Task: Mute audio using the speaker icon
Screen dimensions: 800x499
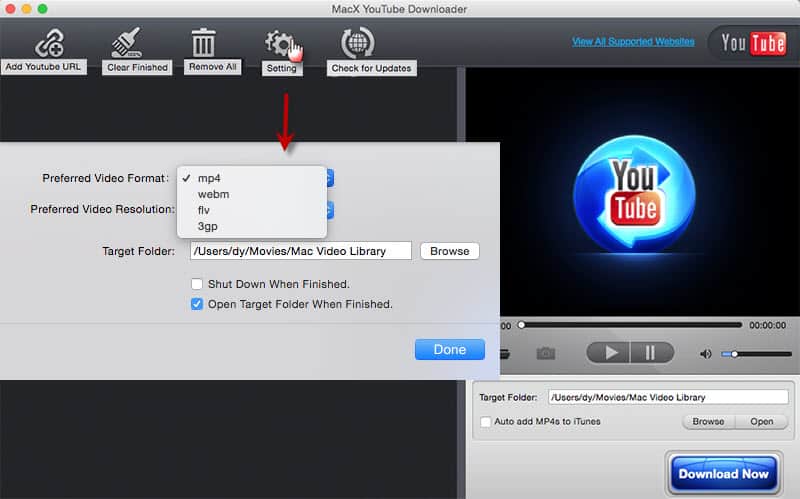Action: (x=706, y=354)
